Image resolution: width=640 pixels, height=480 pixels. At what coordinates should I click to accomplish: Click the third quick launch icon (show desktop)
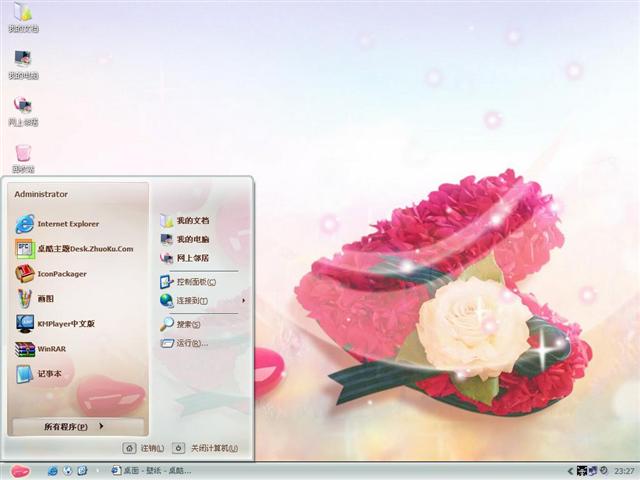pyautogui.click(x=82, y=471)
